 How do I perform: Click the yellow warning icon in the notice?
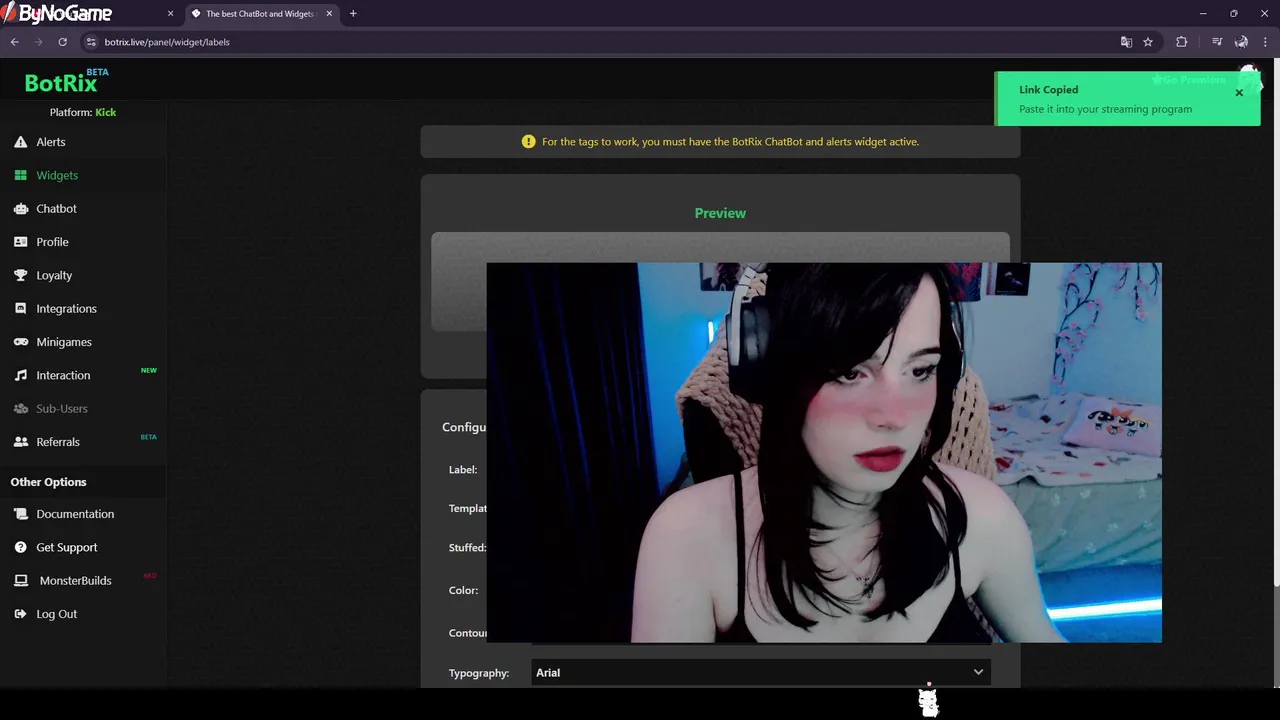pyautogui.click(x=529, y=142)
